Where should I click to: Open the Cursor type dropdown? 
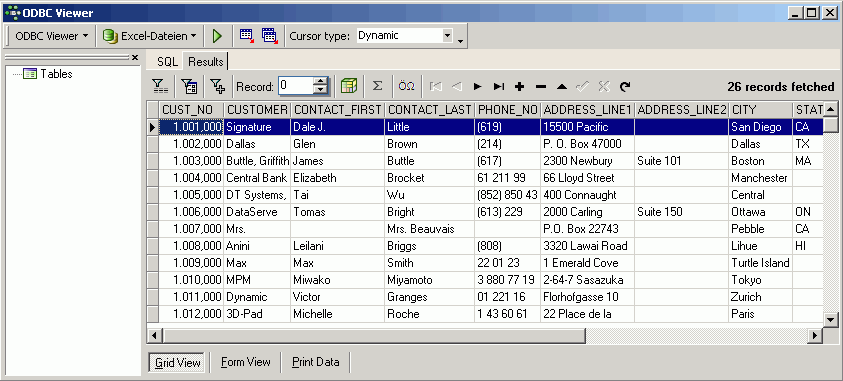447,36
